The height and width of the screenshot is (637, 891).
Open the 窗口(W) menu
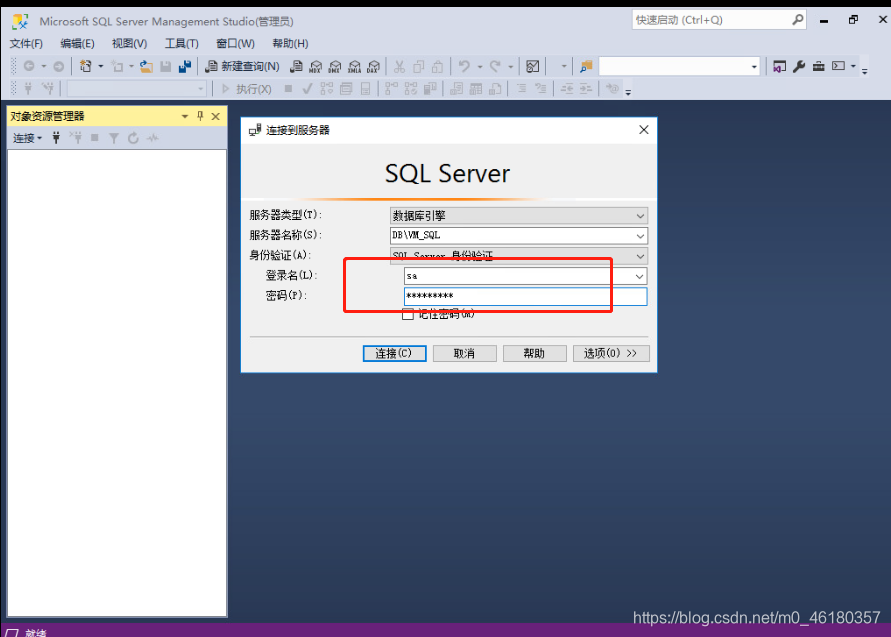pos(235,43)
